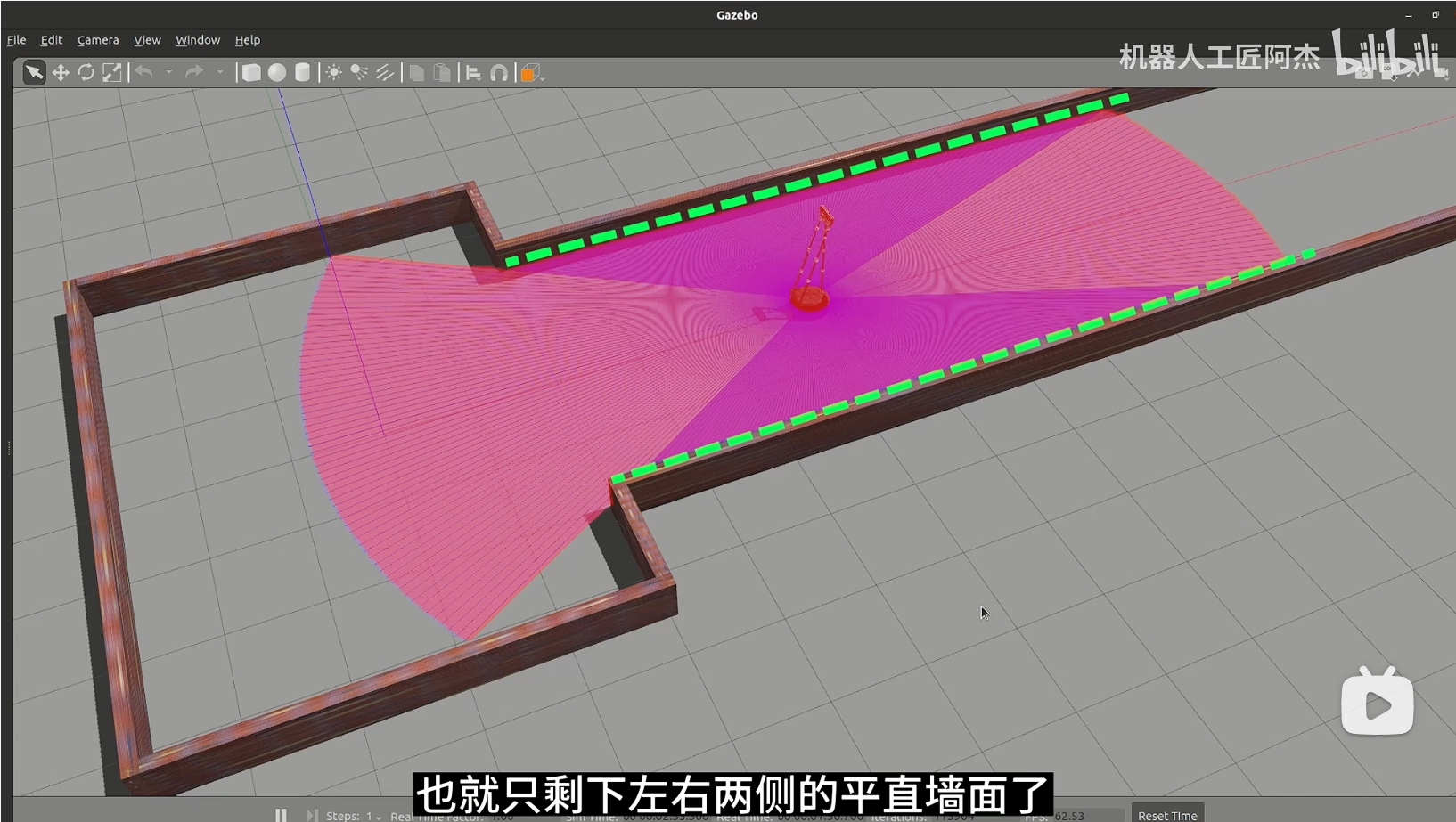Open the Camera menu
The width and height of the screenshot is (1456, 822).
click(98, 40)
